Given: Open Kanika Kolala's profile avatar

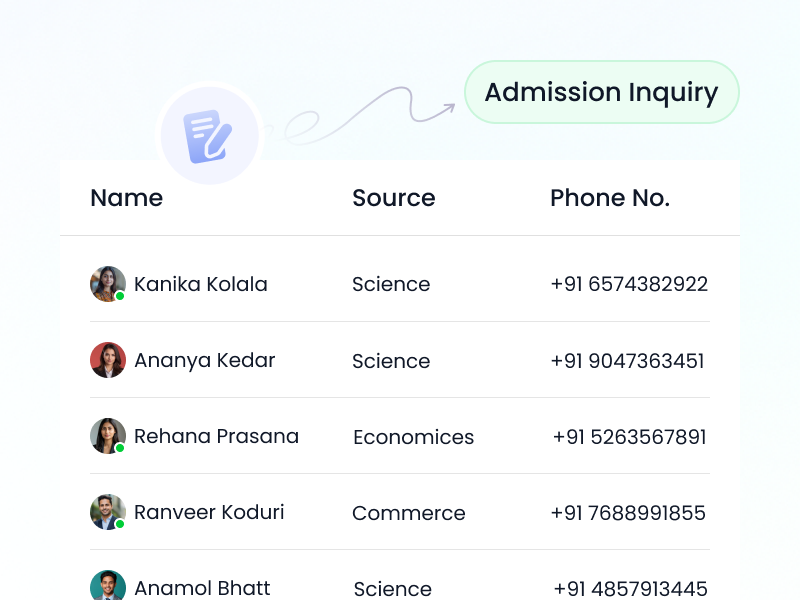Looking at the screenshot, I should tap(107, 284).
